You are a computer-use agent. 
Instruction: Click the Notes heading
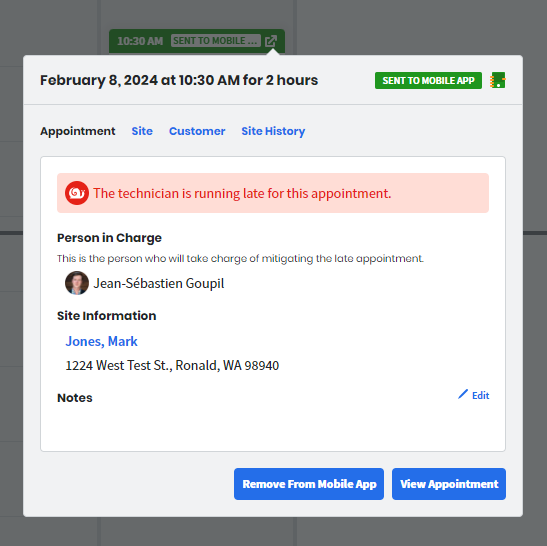pos(75,398)
